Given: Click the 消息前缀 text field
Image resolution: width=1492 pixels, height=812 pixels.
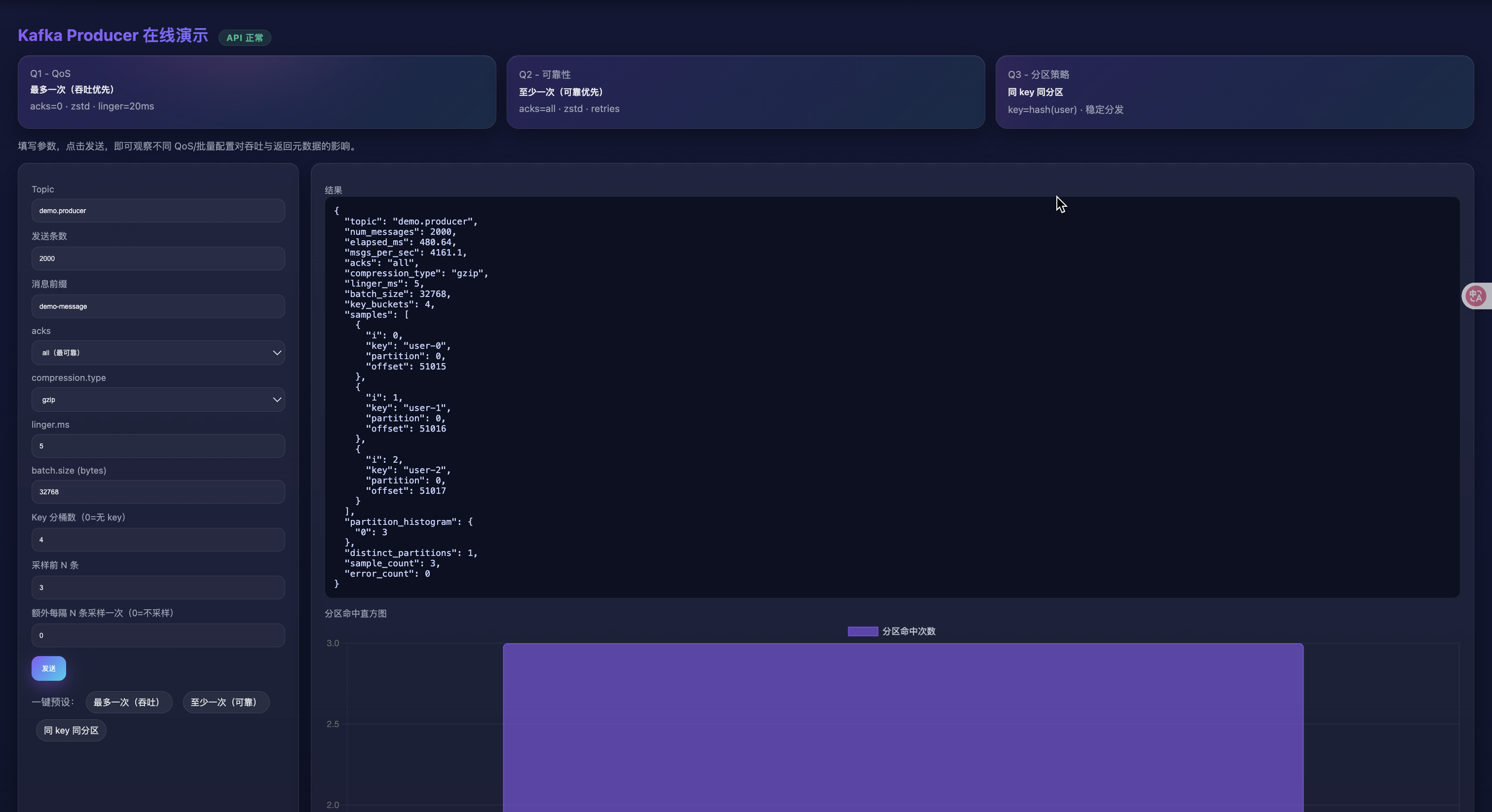Looking at the screenshot, I should (157, 306).
